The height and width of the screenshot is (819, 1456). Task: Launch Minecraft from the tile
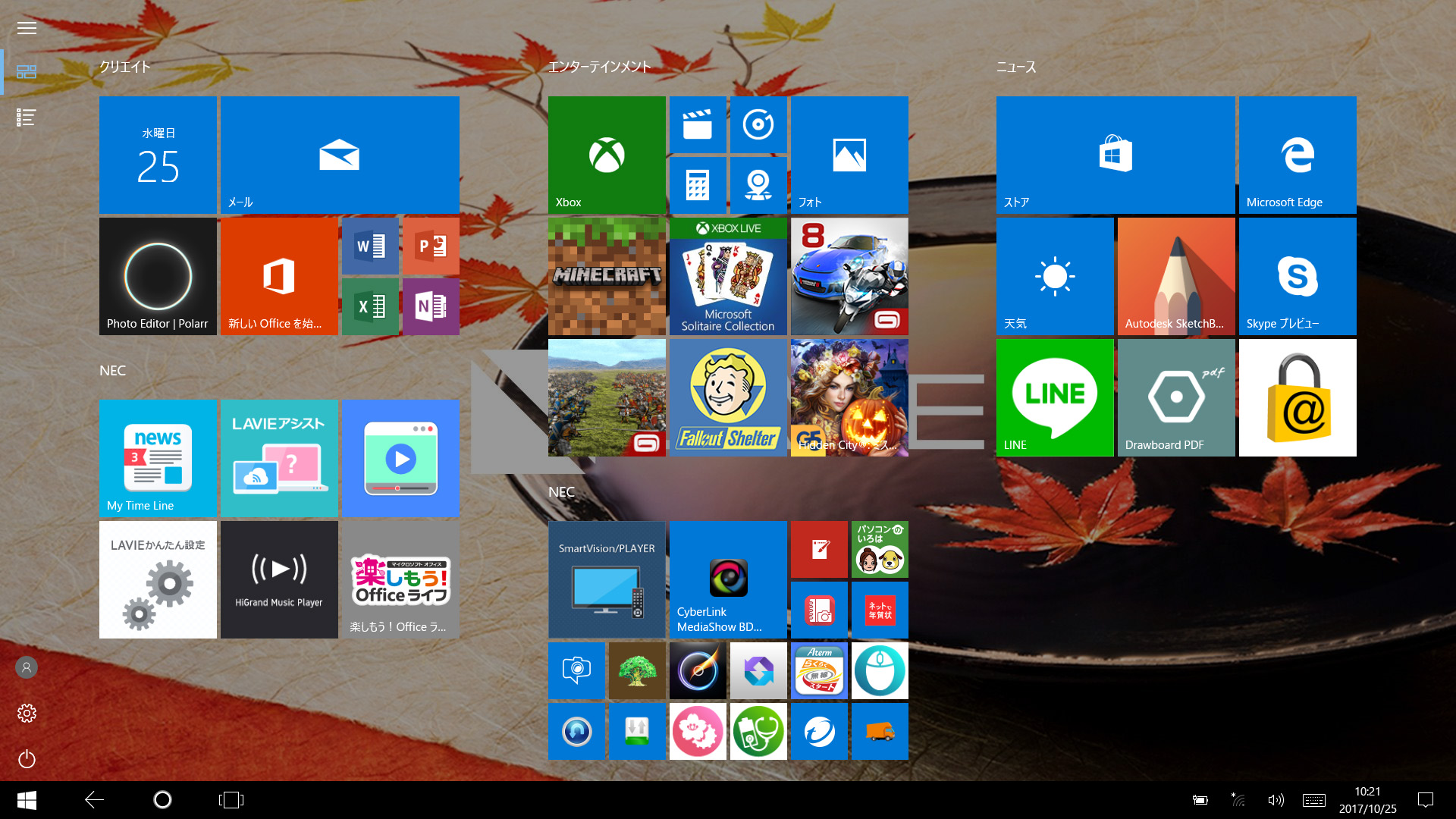[607, 276]
